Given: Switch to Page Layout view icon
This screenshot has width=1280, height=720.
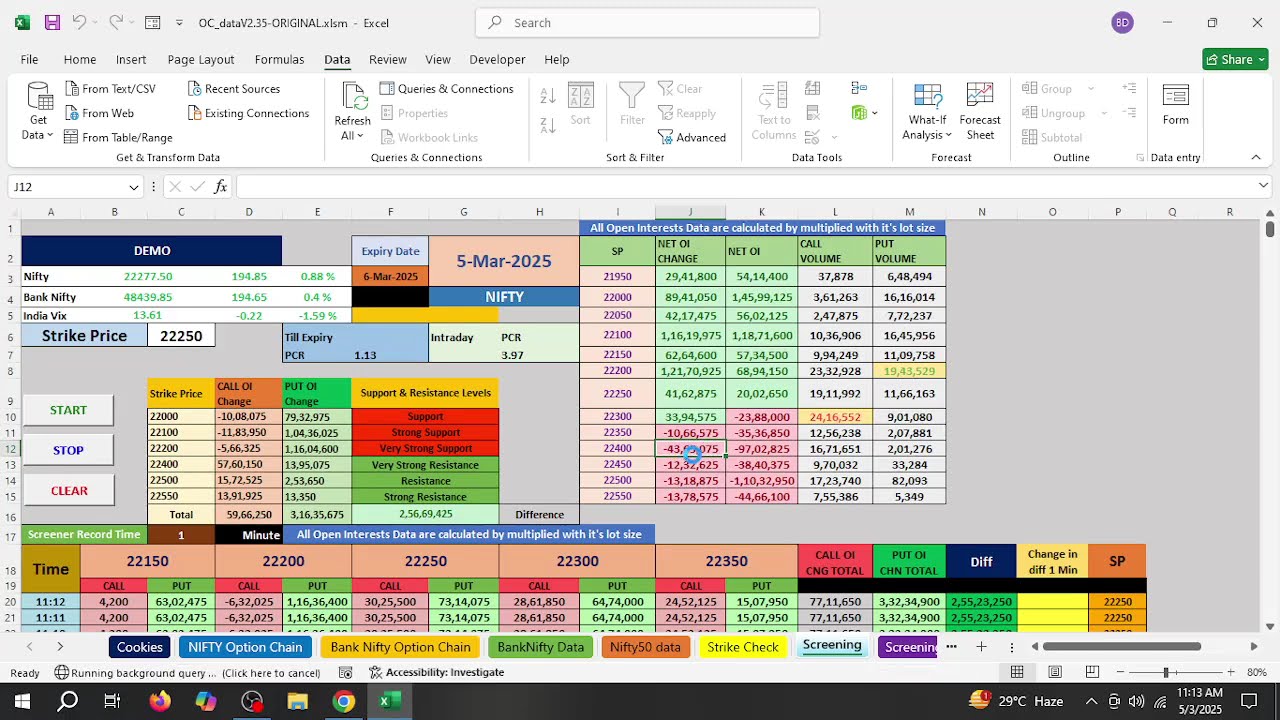Looking at the screenshot, I should pyautogui.click(x=1055, y=672).
